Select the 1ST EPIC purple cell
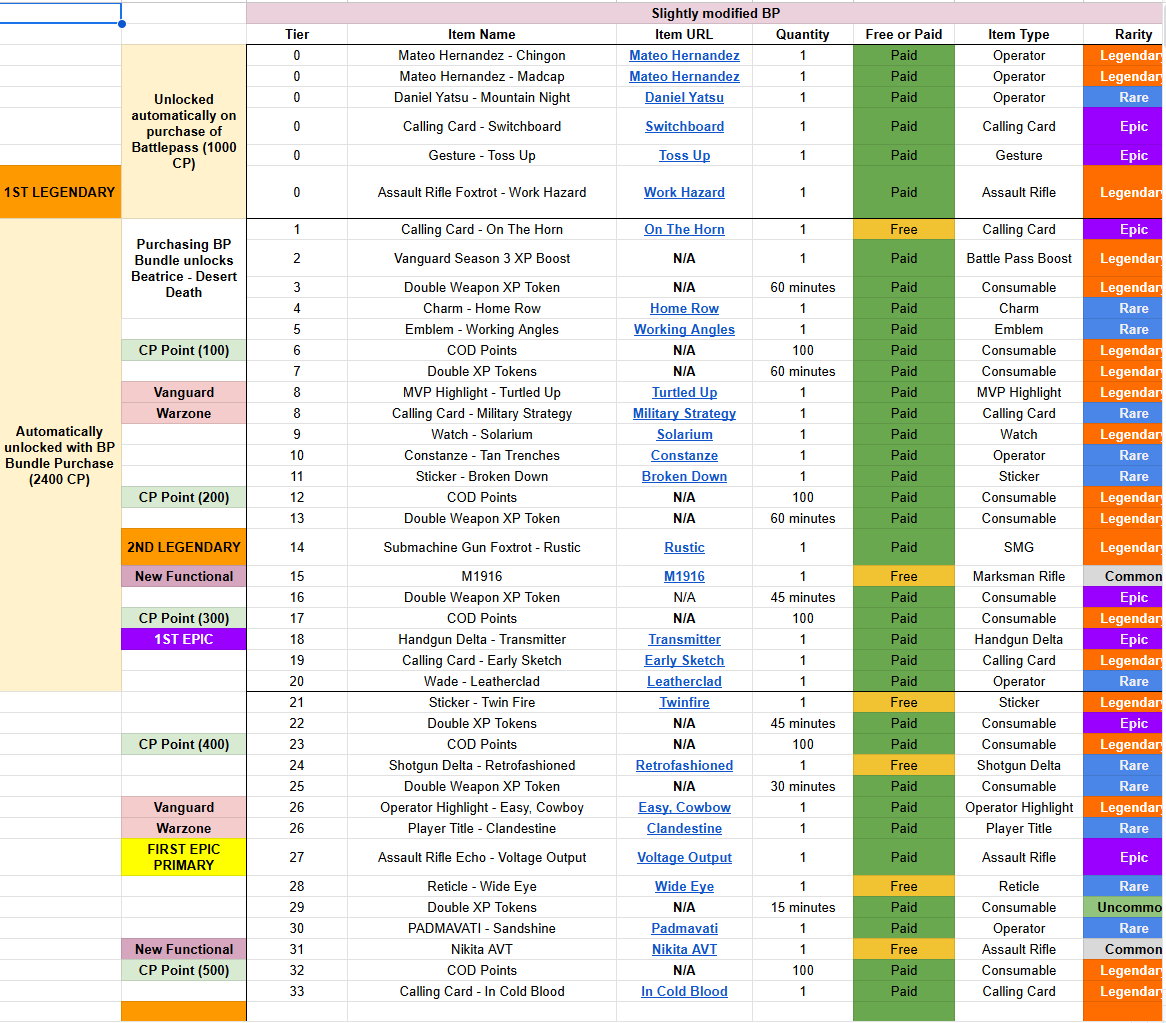1166x1023 pixels. tap(184, 639)
